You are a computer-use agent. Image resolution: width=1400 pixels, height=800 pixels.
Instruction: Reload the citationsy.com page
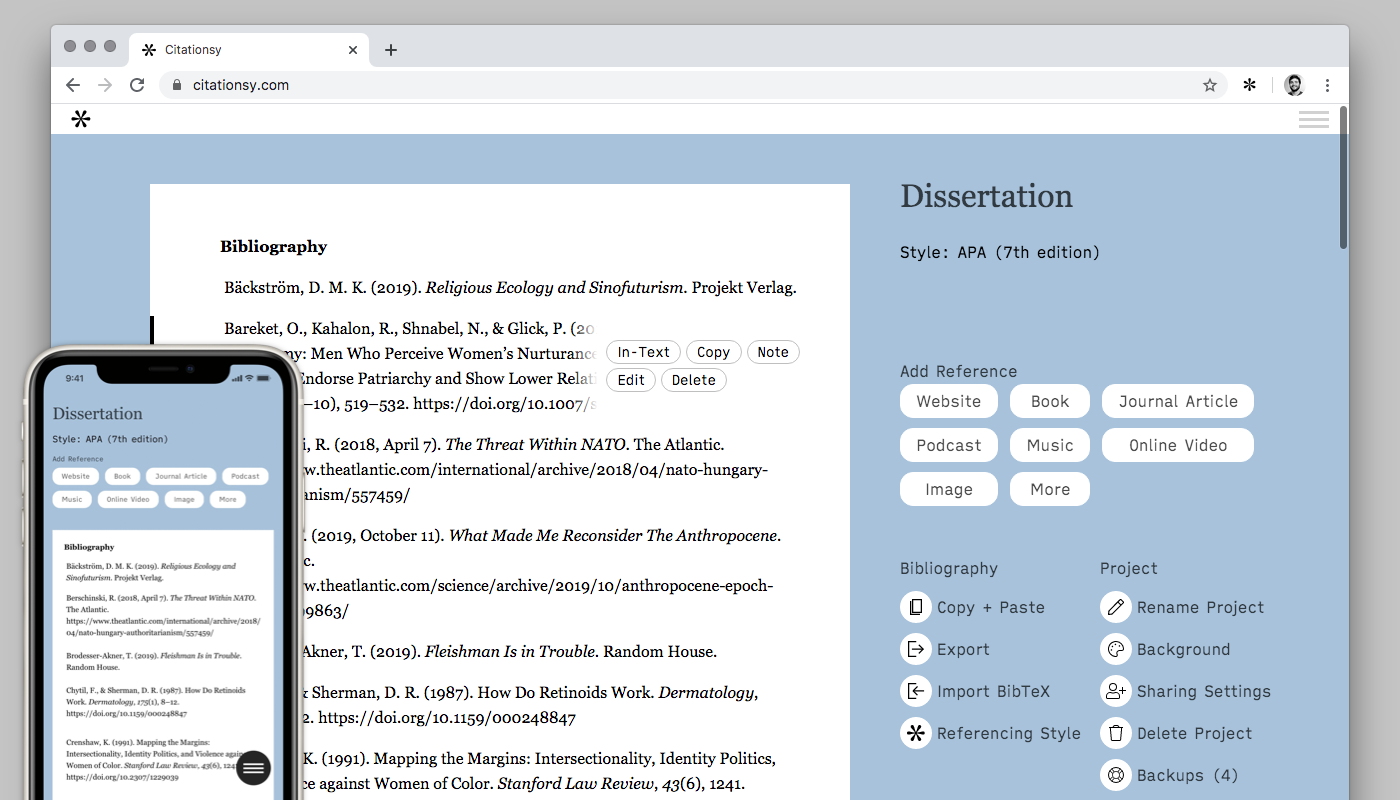[137, 85]
